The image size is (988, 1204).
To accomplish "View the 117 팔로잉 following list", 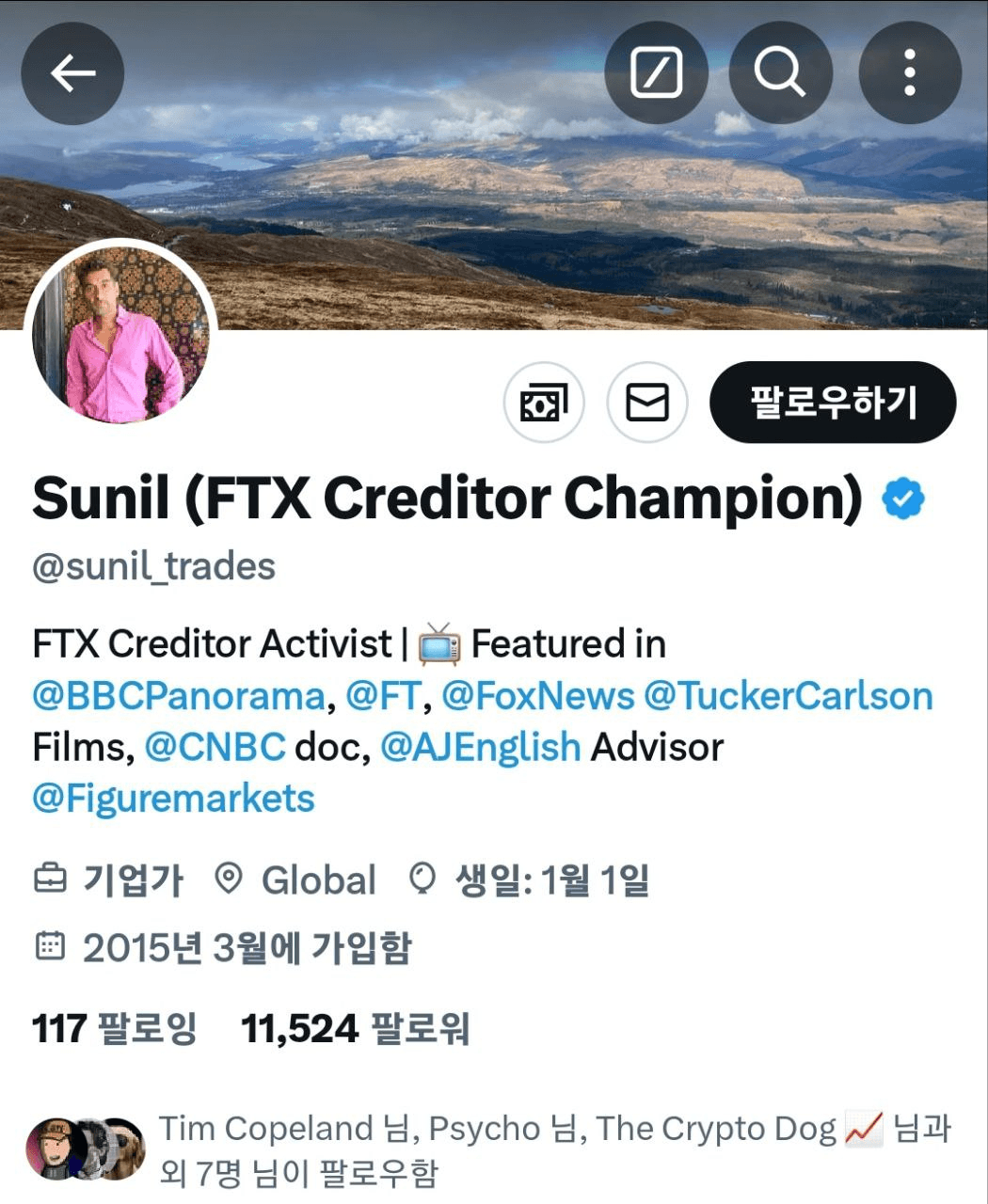I will click(x=115, y=1029).
